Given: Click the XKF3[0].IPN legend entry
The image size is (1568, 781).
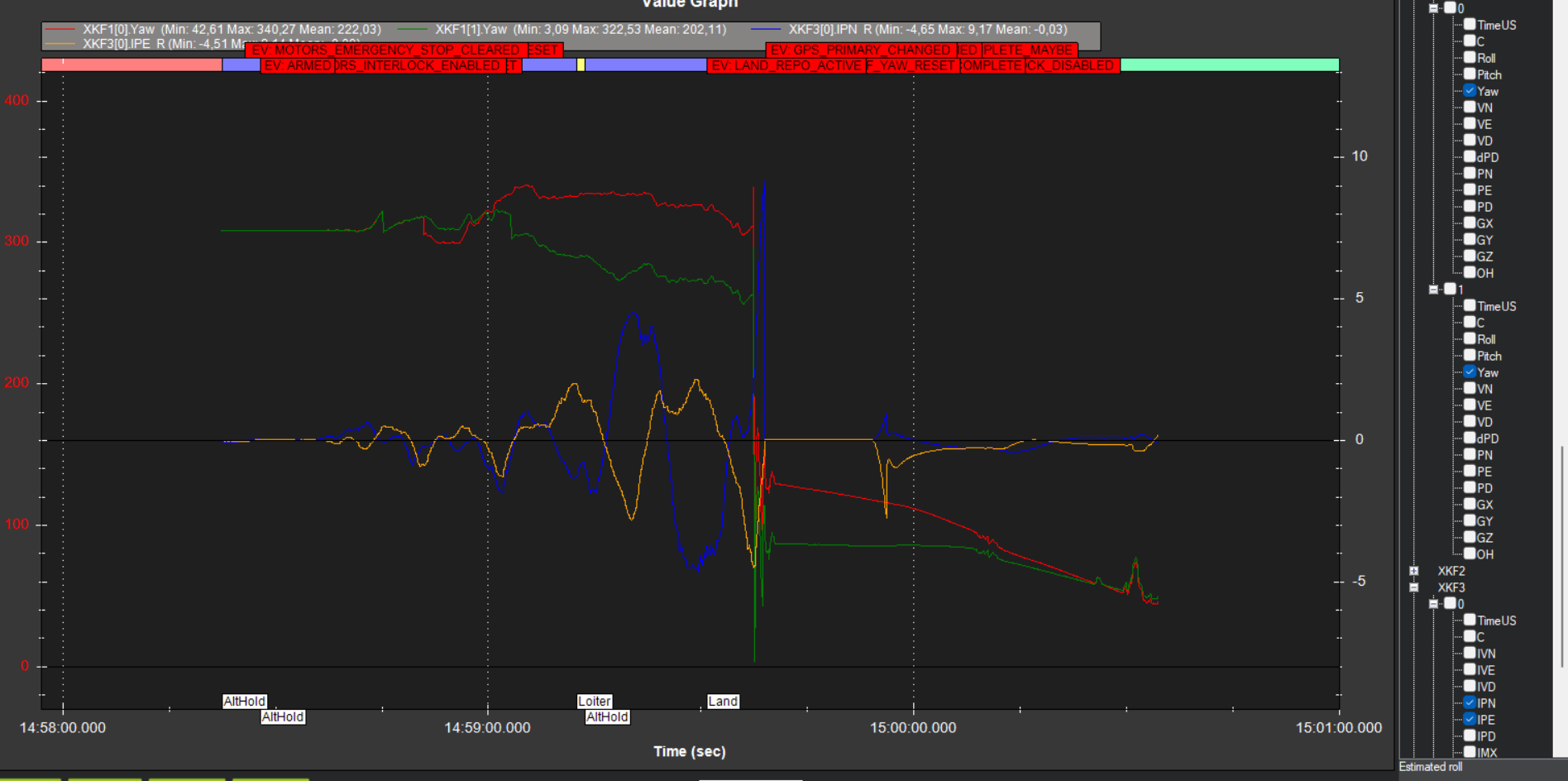Looking at the screenshot, I should click(x=910, y=29).
